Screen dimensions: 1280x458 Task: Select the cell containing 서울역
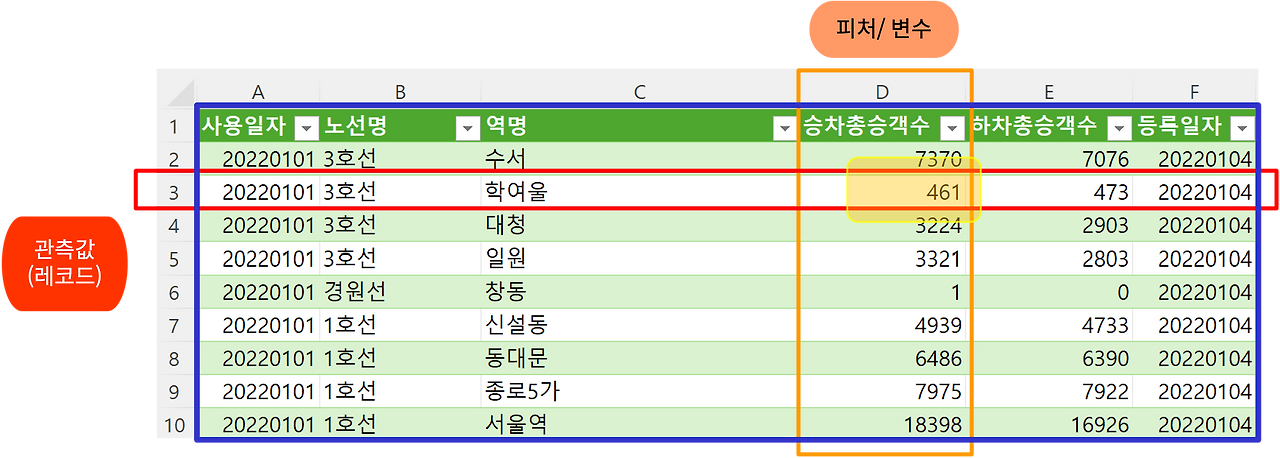(x=639, y=424)
